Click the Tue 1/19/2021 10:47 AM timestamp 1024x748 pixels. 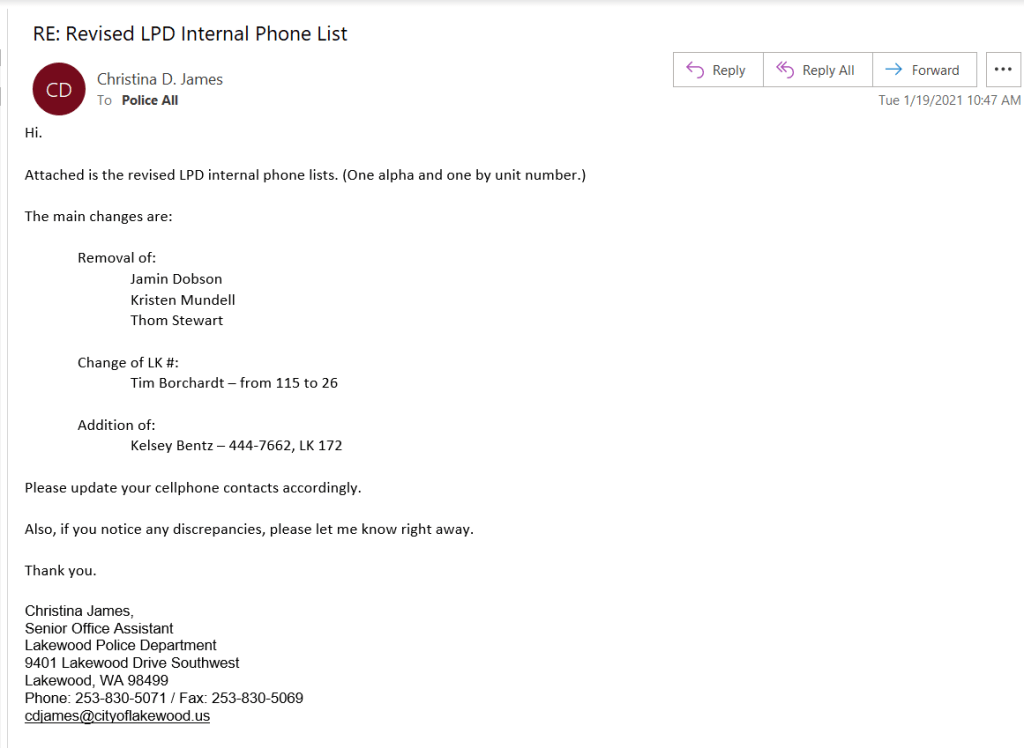pos(949,100)
